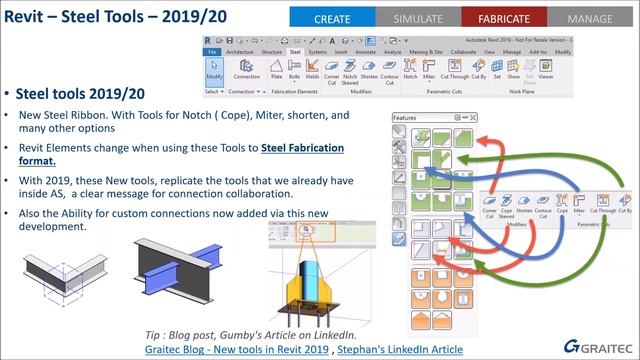640x360 pixels.
Task: Click Miter in the top Revit ribbon
Action: pos(429,69)
